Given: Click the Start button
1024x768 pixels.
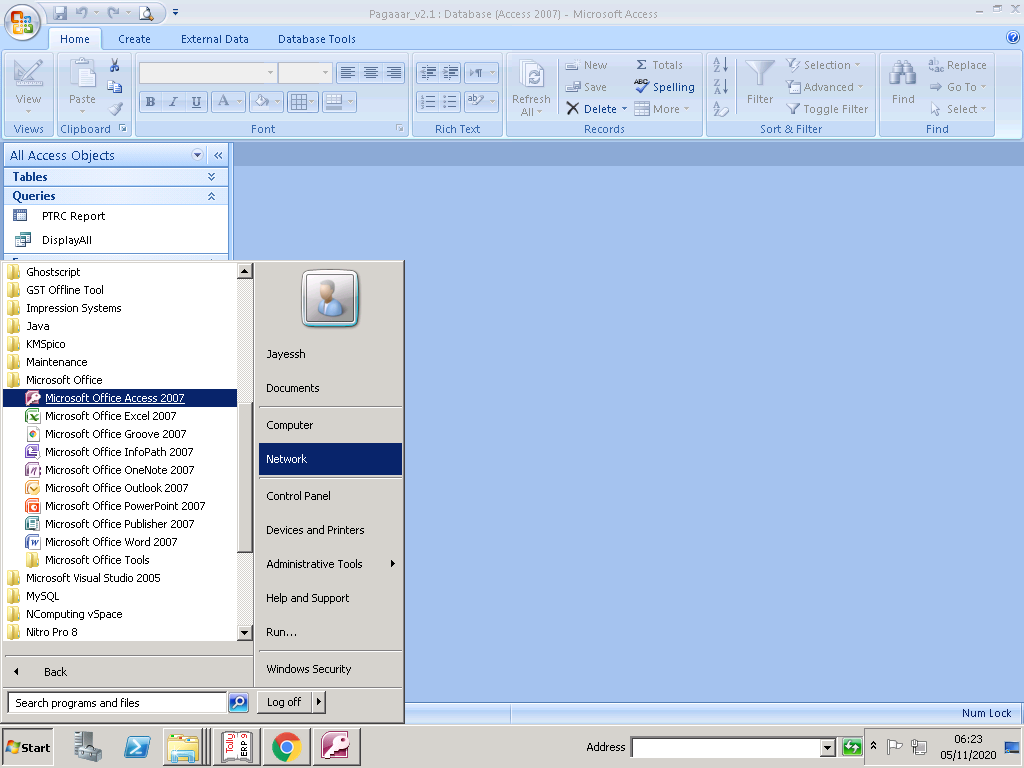Looking at the screenshot, I should (x=27, y=747).
